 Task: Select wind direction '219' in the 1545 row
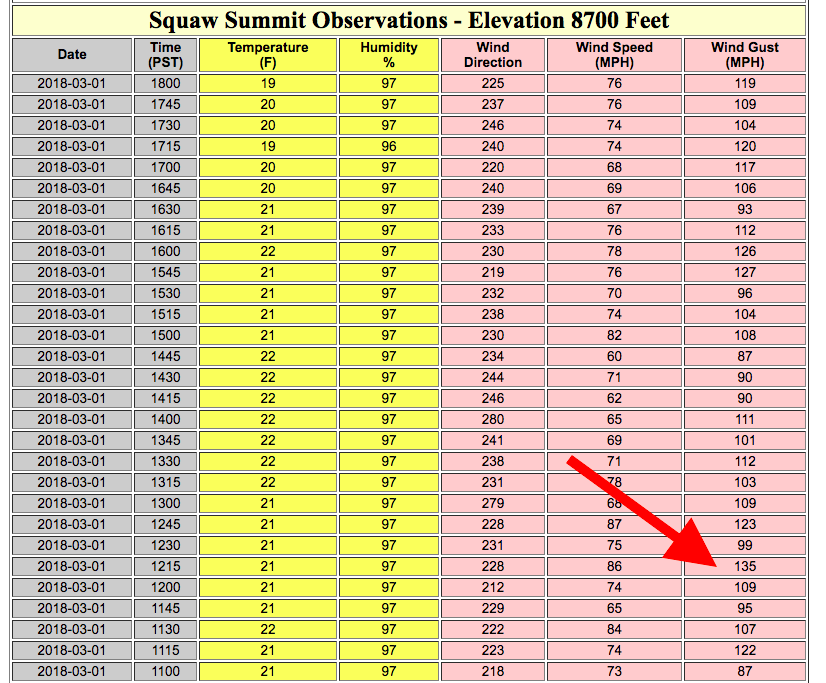tap(493, 273)
